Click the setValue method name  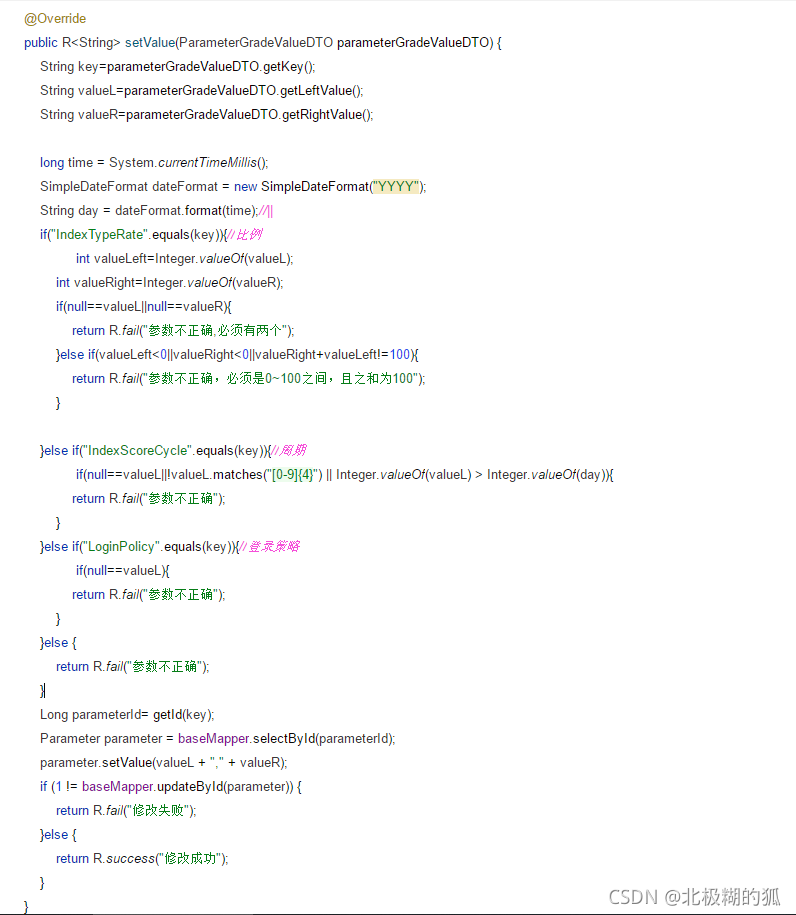[150, 43]
